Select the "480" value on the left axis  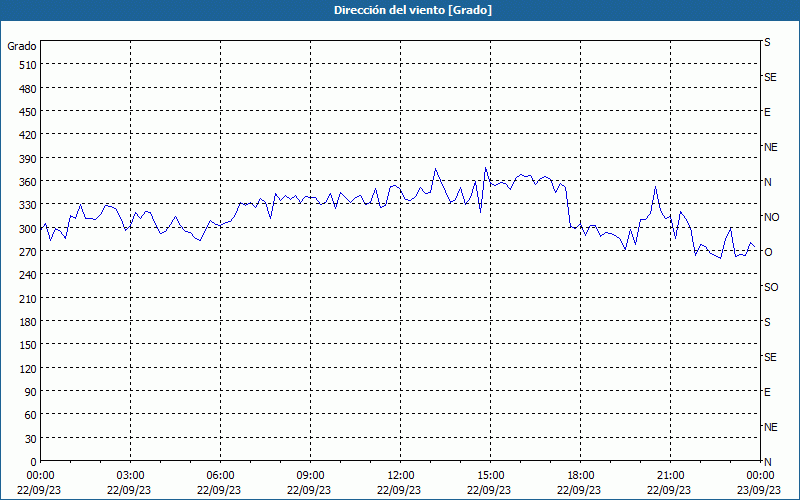(28, 89)
